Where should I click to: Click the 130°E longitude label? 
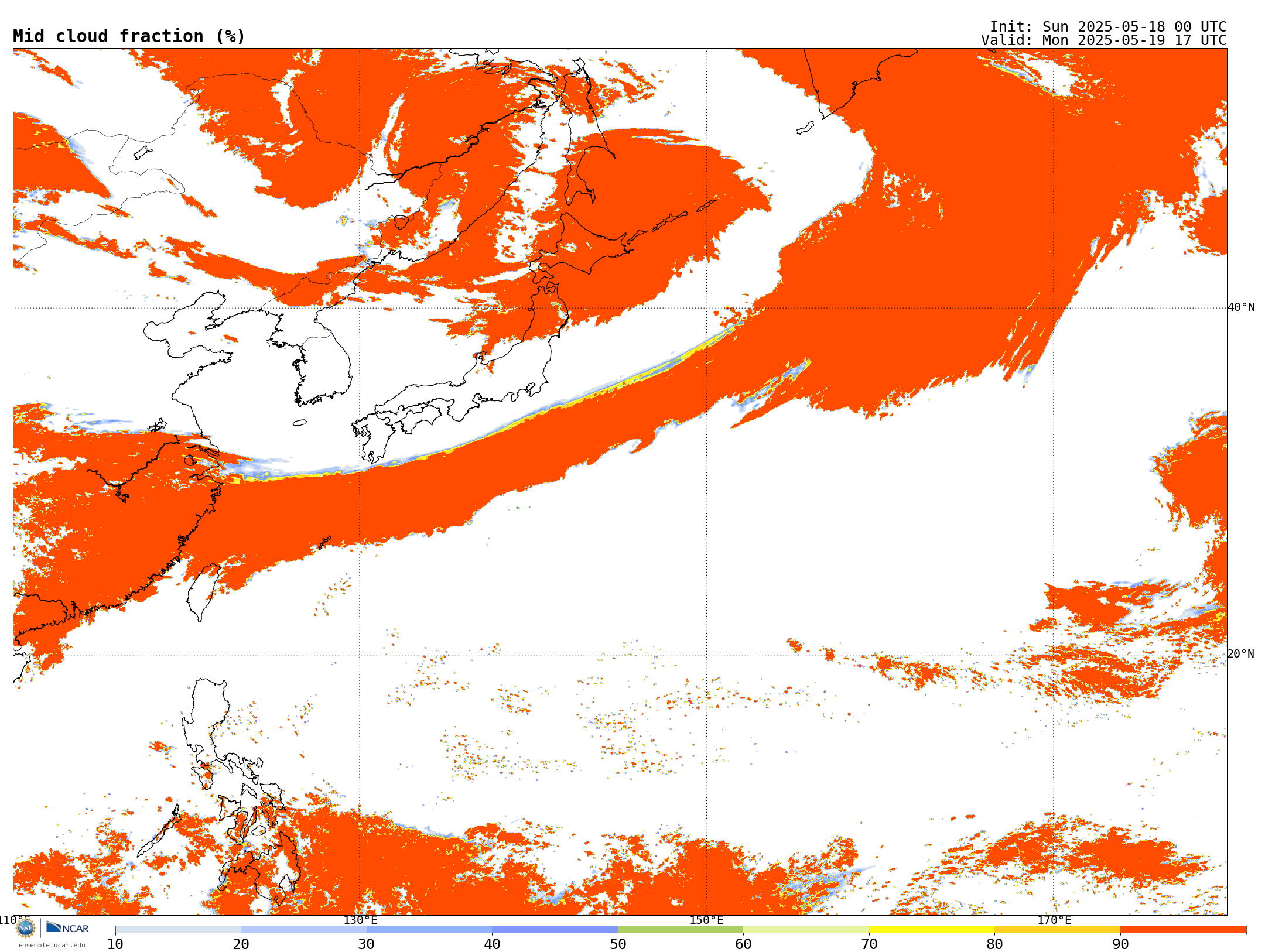(x=360, y=920)
